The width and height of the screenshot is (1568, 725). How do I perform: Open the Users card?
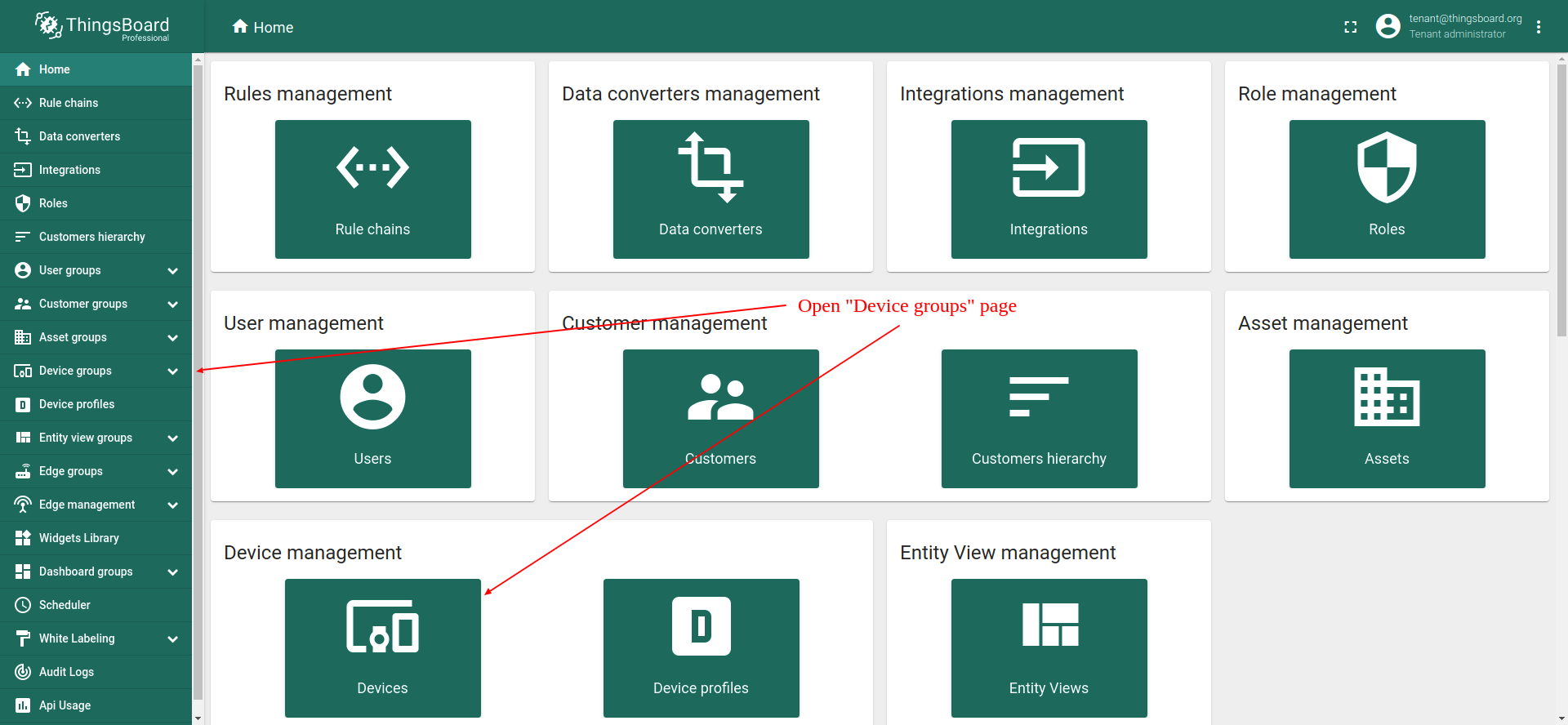[x=372, y=419]
